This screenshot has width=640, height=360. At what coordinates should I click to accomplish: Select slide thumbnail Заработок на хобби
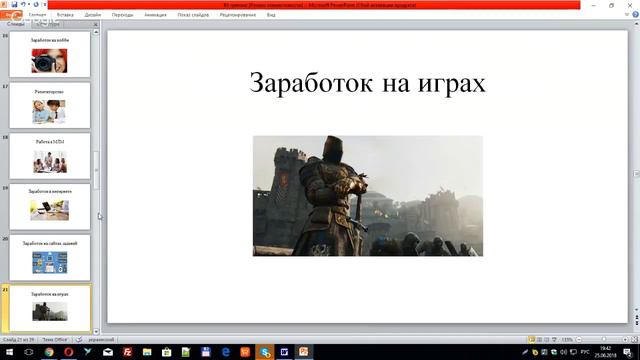tap(50, 54)
